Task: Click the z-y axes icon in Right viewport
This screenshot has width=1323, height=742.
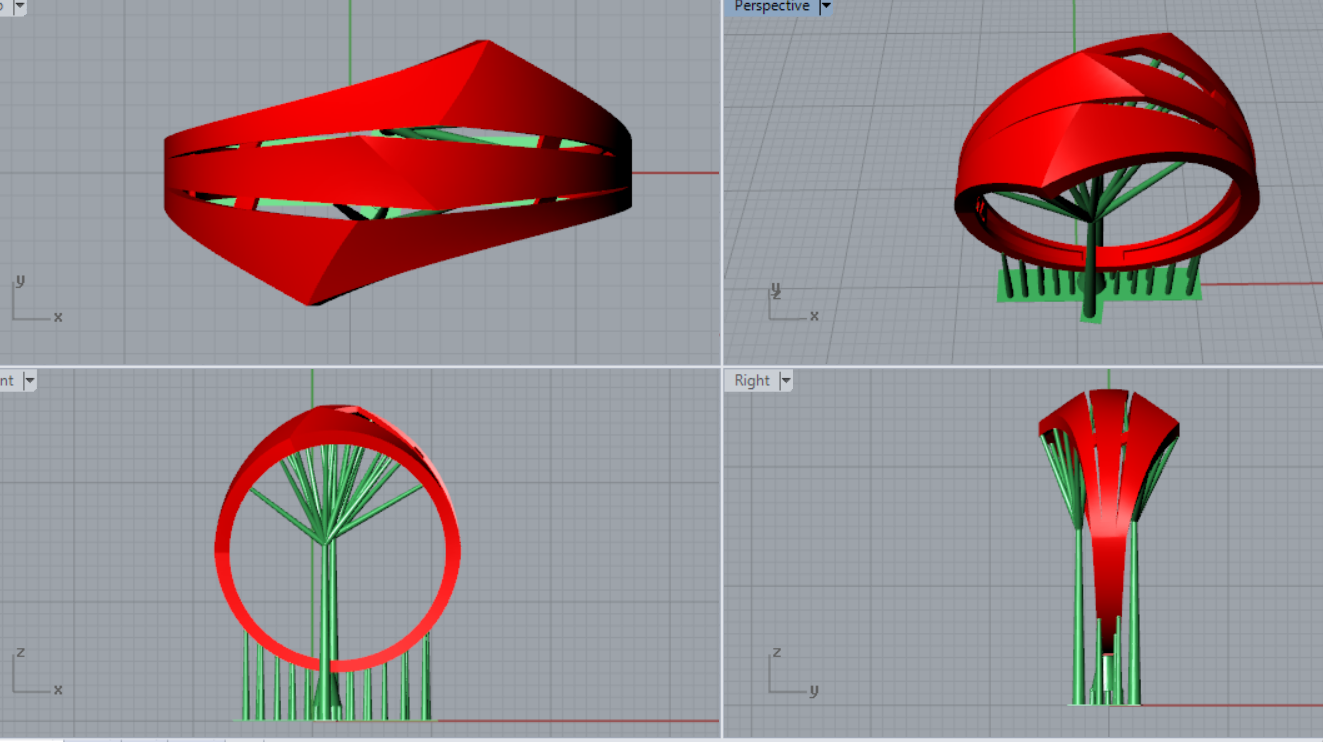Action: pos(790,676)
